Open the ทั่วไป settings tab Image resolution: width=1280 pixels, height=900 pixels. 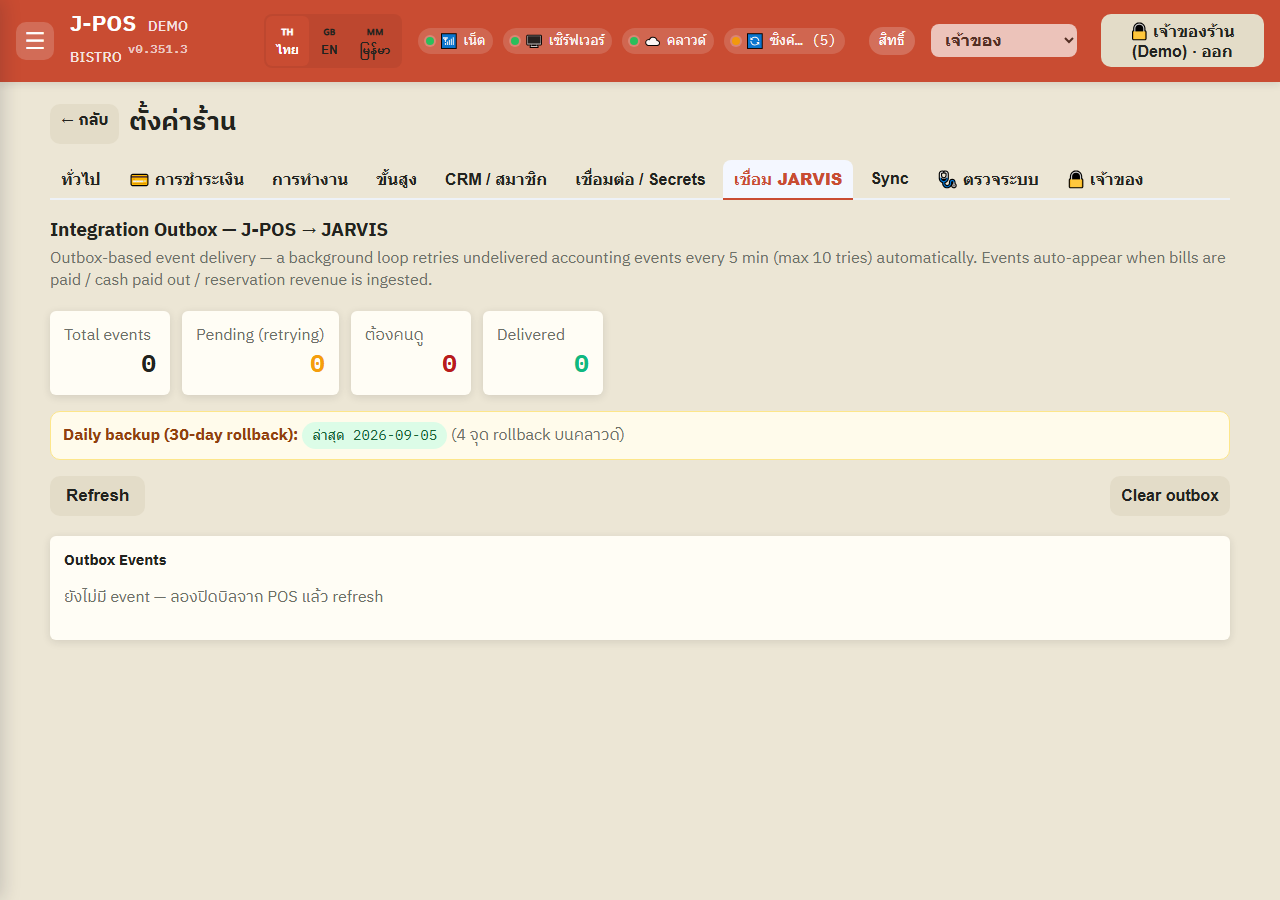pyautogui.click(x=80, y=180)
